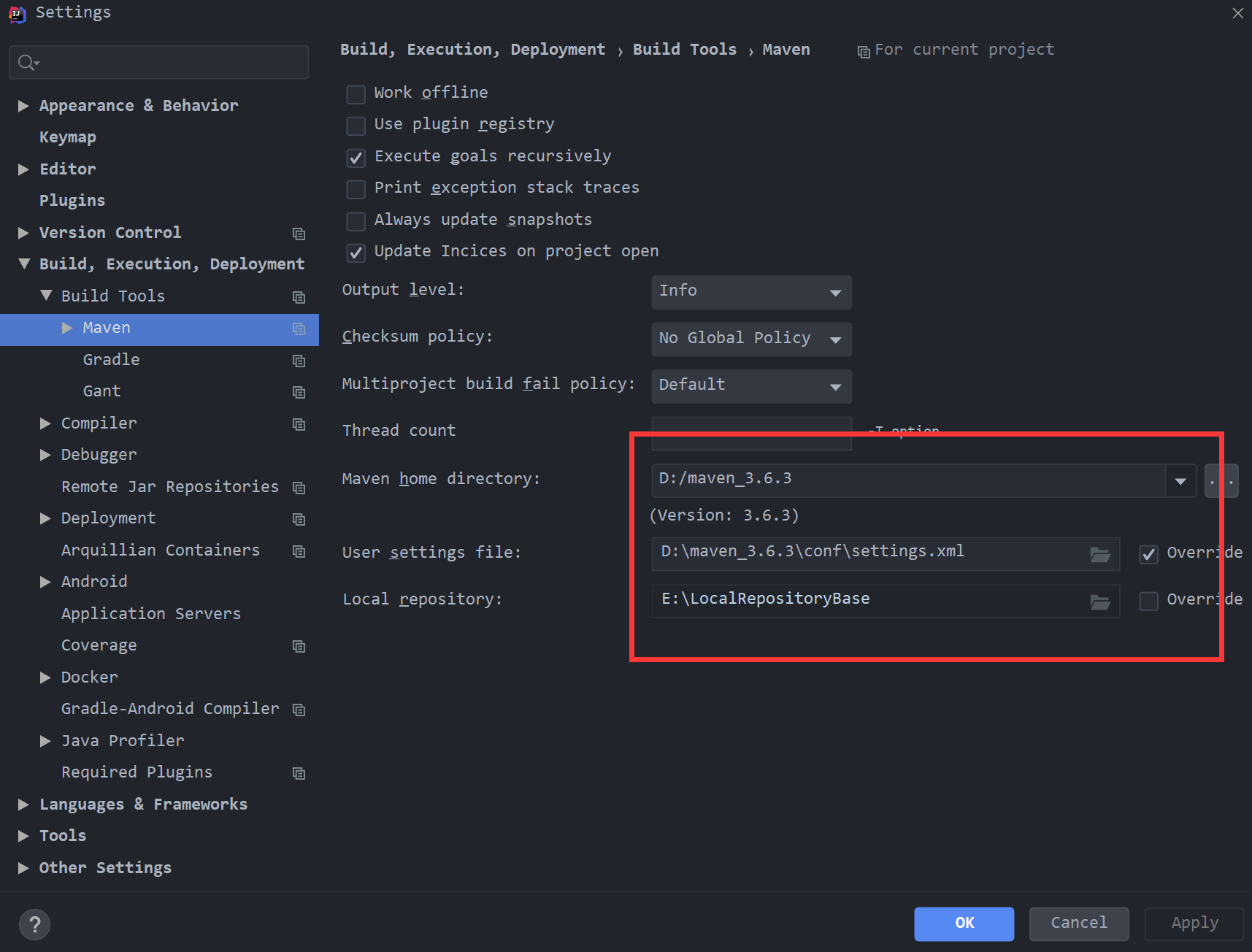
Task: Click the search magnifier icon in settings
Action: point(28,63)
